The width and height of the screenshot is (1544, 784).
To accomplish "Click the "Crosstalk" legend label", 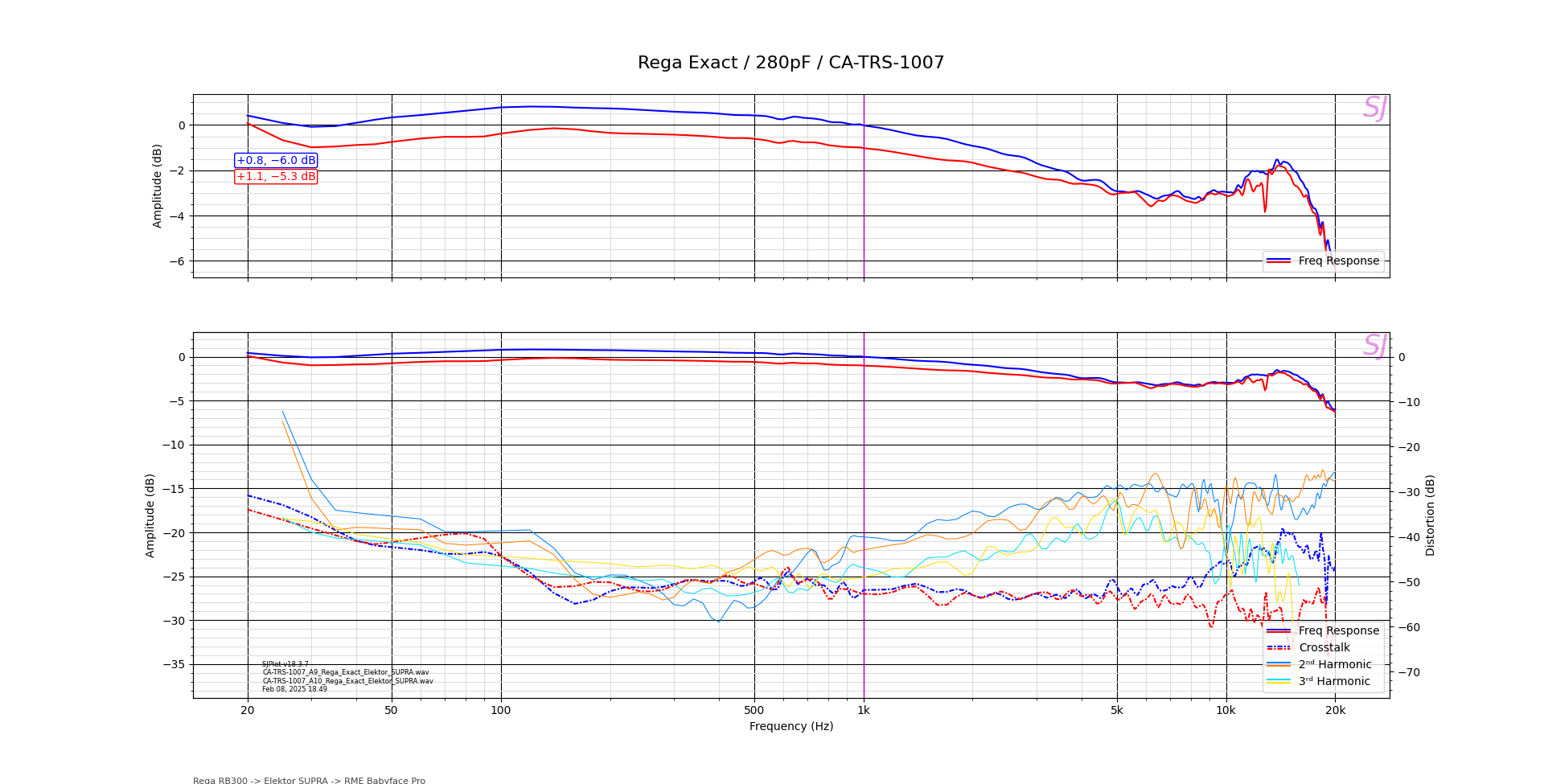I will (x=1324, y=647).
